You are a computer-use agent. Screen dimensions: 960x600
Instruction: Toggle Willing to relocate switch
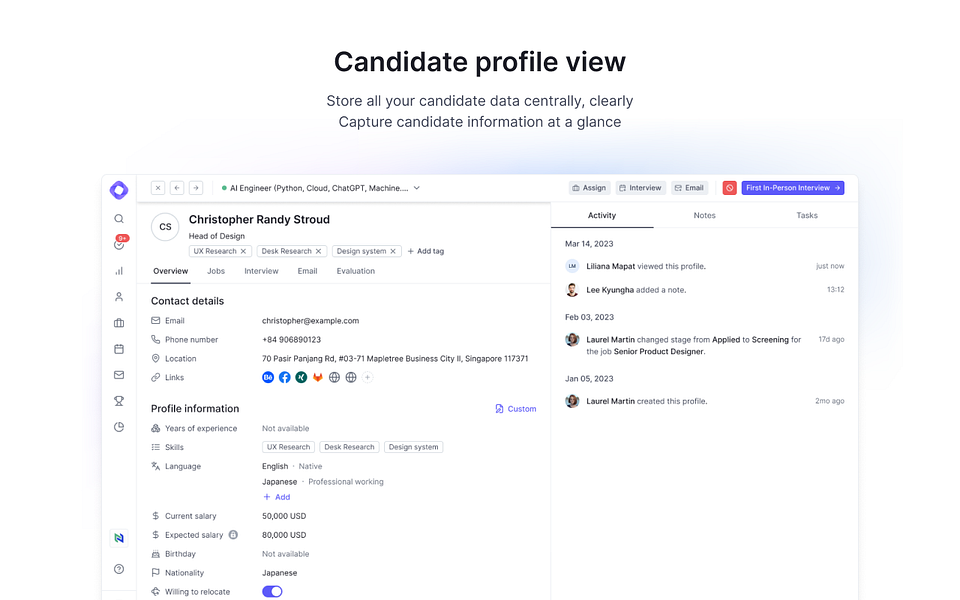pos(271,591)
